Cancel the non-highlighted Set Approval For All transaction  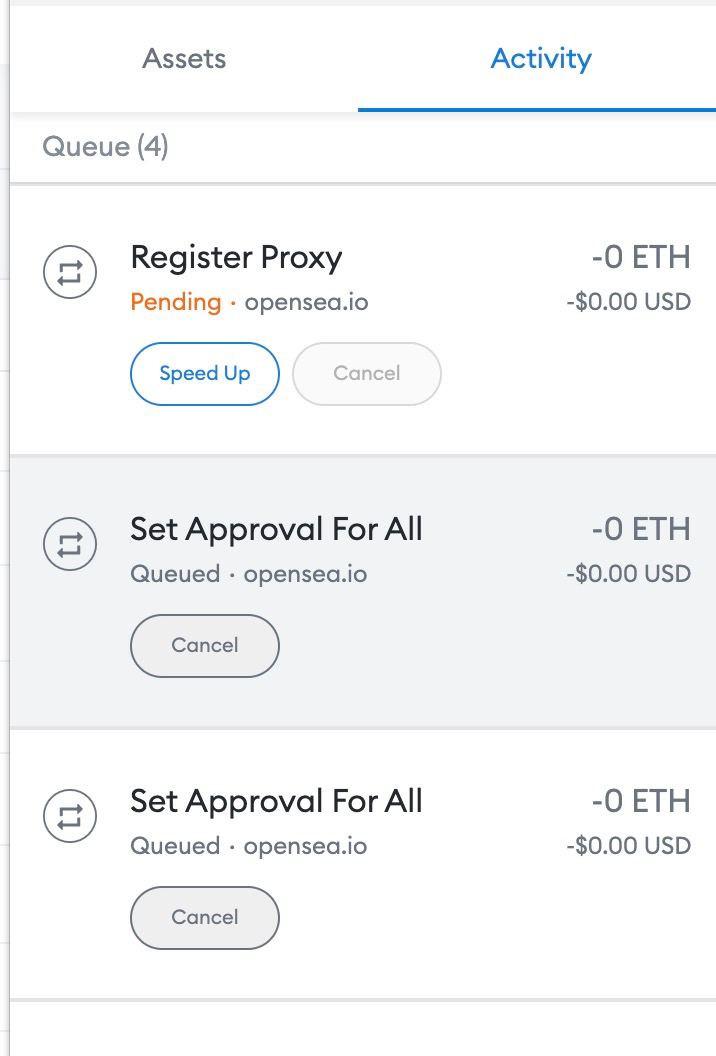tap(205, 918)
